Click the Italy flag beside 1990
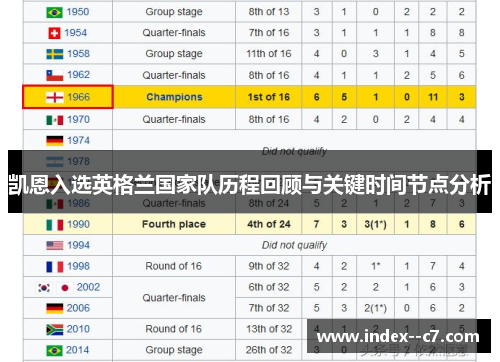500x362 pixels. point(54,225)
